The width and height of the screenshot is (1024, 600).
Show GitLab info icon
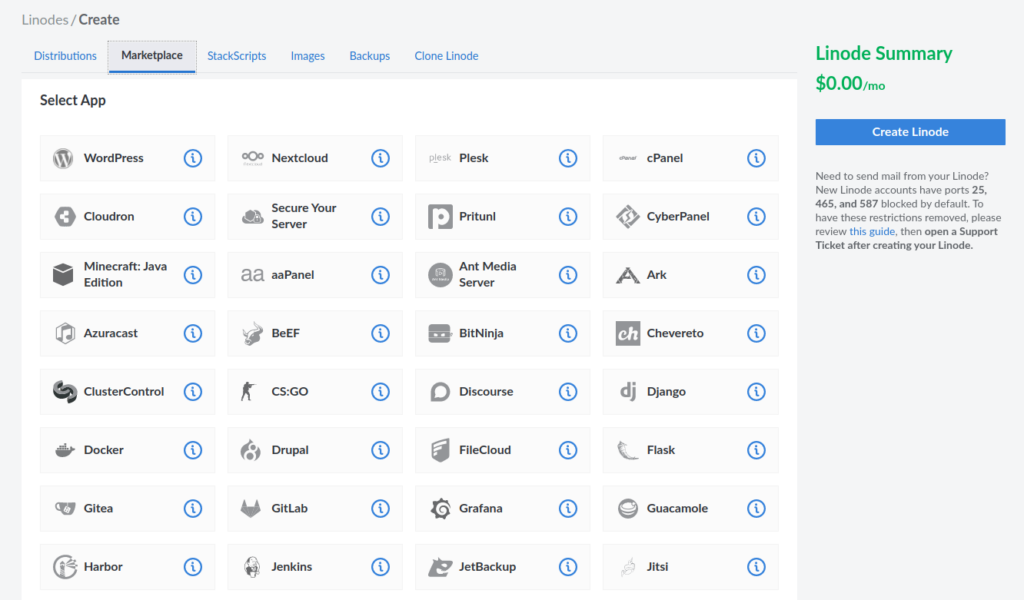point(380,508)
